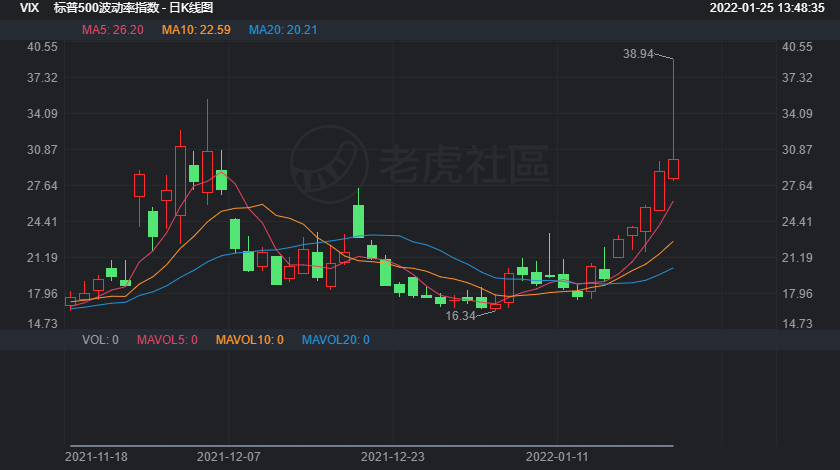Viewport: 840px width, 470px height.
Task: Click the 38.94 high price label
Action: click(638, 54)
